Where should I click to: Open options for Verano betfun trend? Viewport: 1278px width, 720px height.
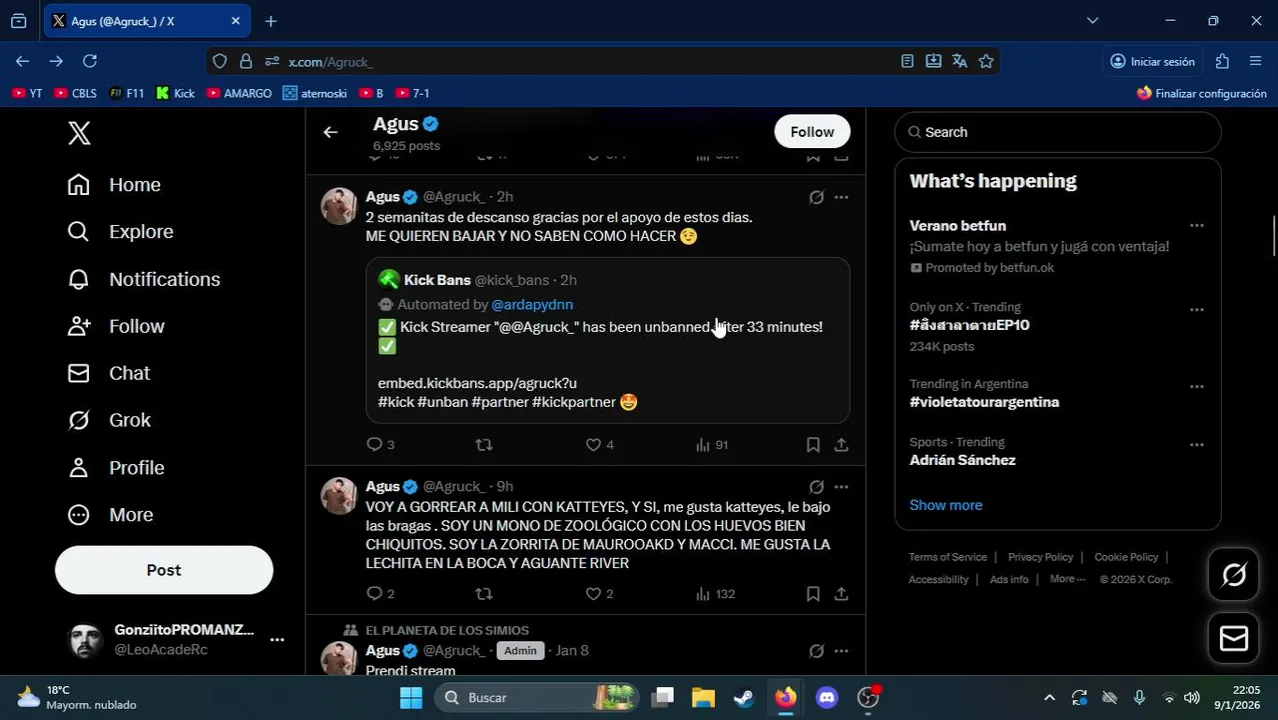pyautogui.click(x=1196, y=226)
